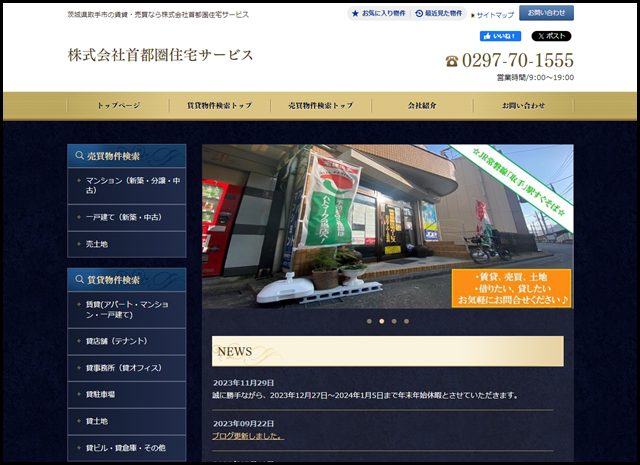
Task: Select 貸店舗（テナント） in the sidebar
Action: coord(127,341)
